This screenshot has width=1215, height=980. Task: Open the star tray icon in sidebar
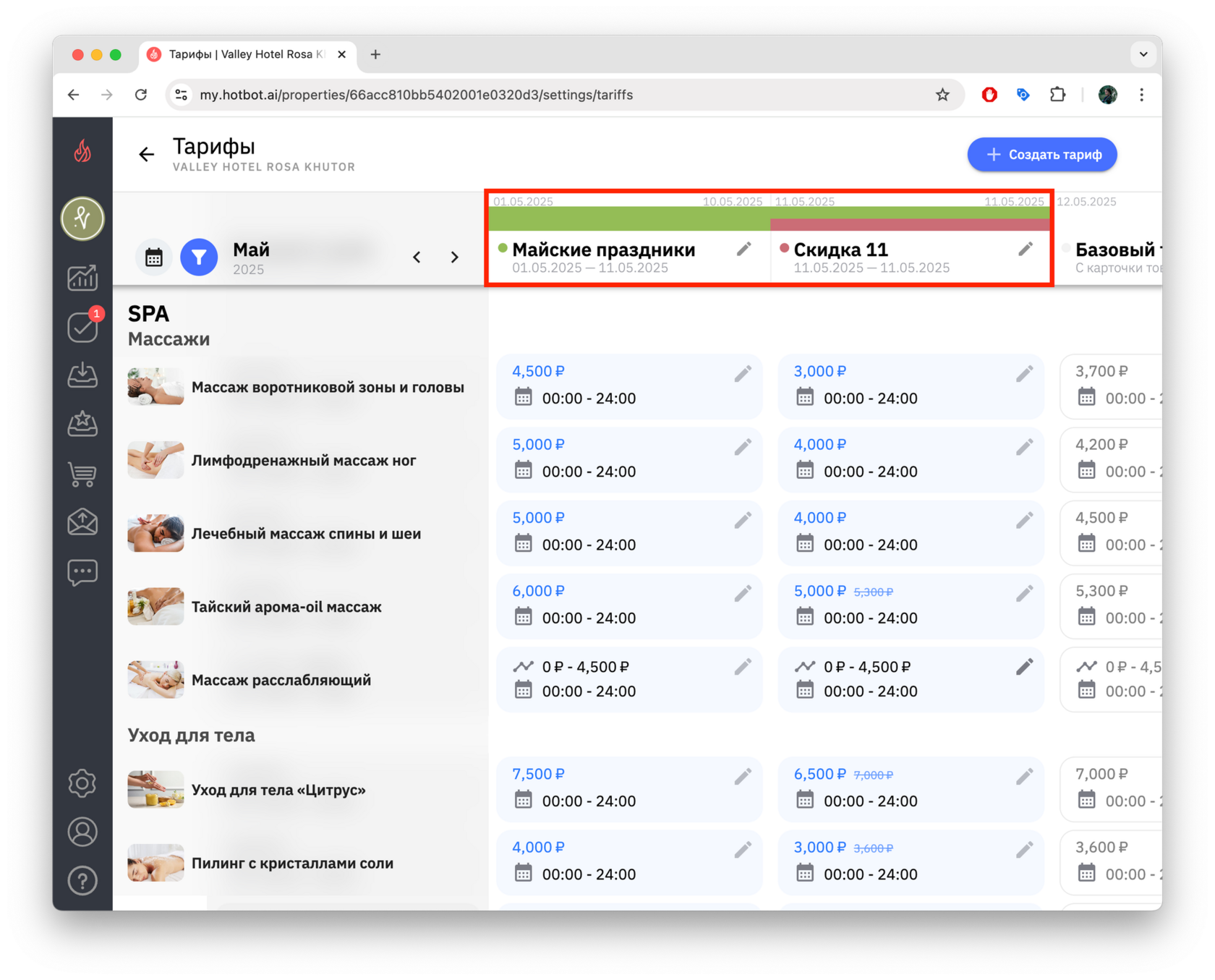tap(82, 424)
